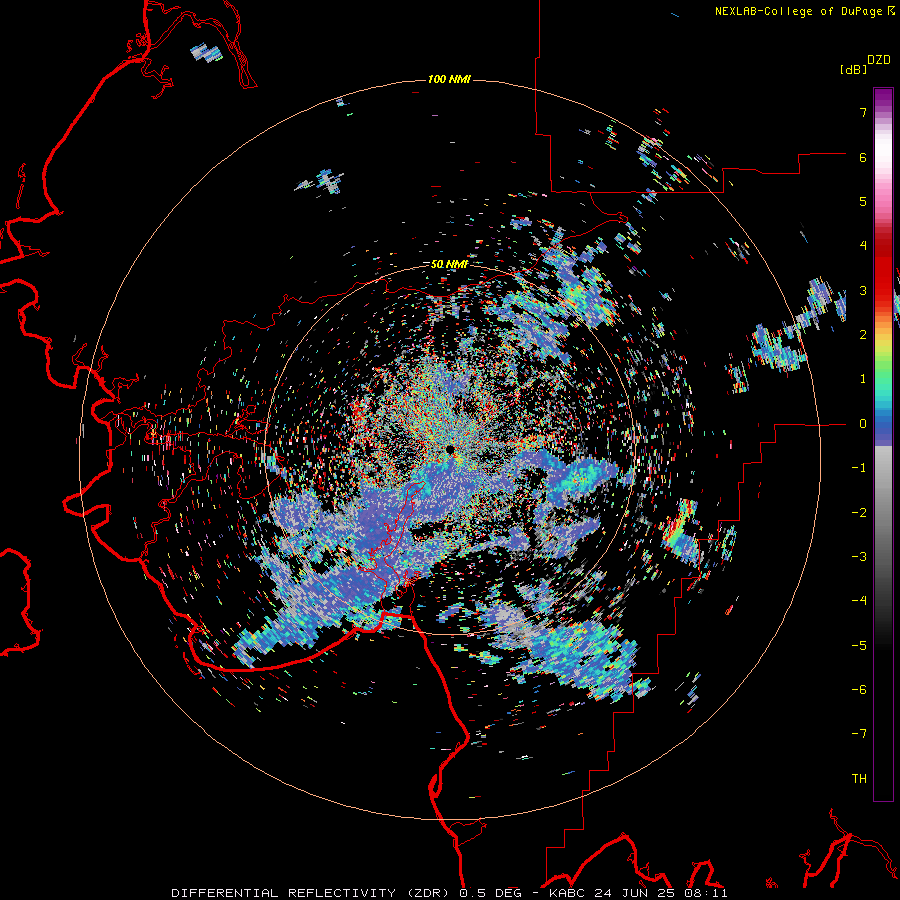The image size is (900, 900).
Task: Click the 50 NMI range ring label
Action: pyautogui.click(x=449, y=264)
